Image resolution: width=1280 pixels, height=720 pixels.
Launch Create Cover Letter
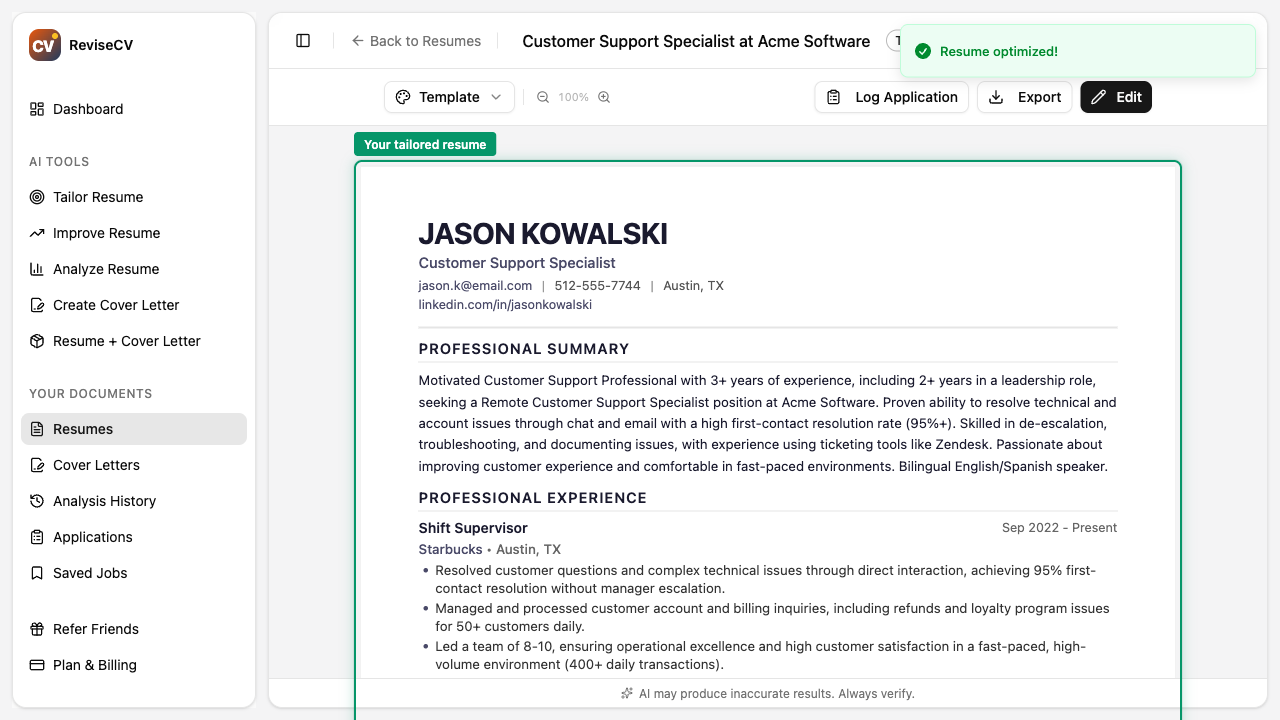pyautogui.click(x=116, y=305)
